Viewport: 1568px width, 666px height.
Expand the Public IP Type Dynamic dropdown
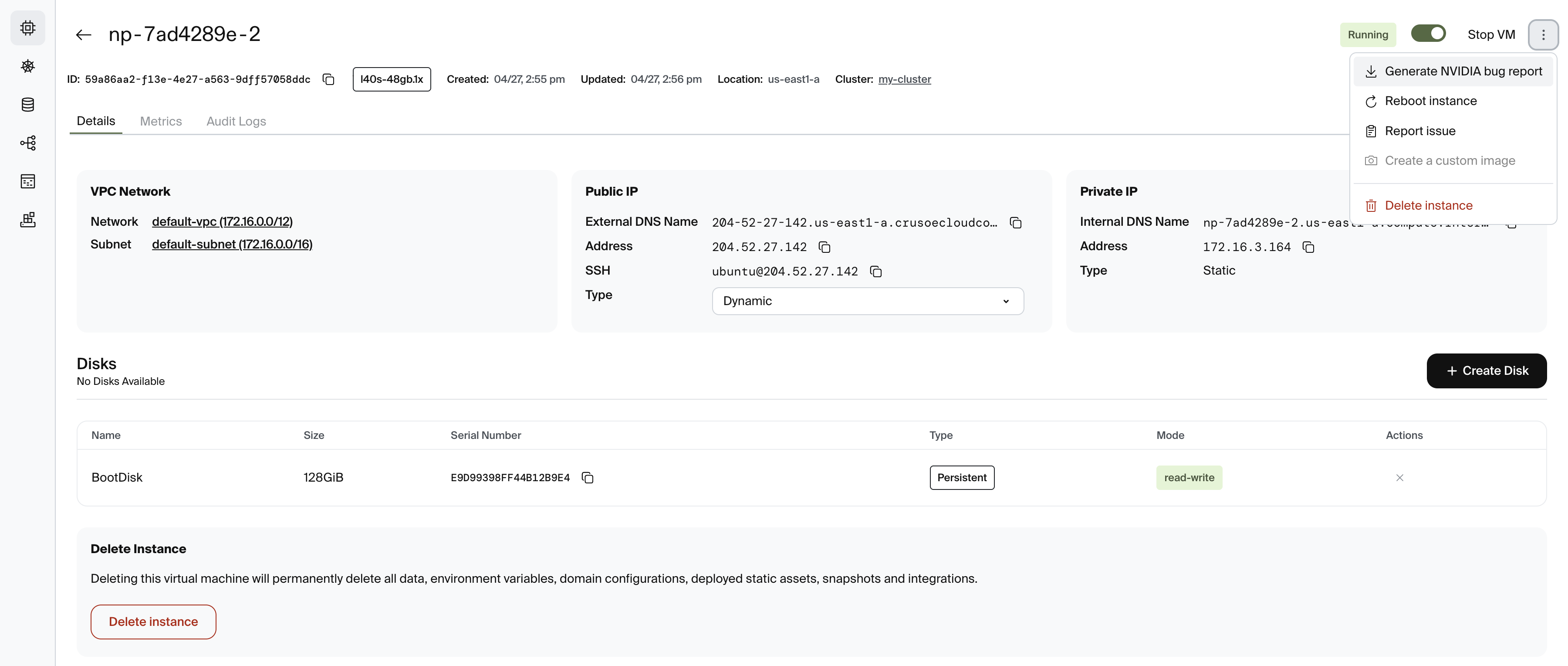867,301
